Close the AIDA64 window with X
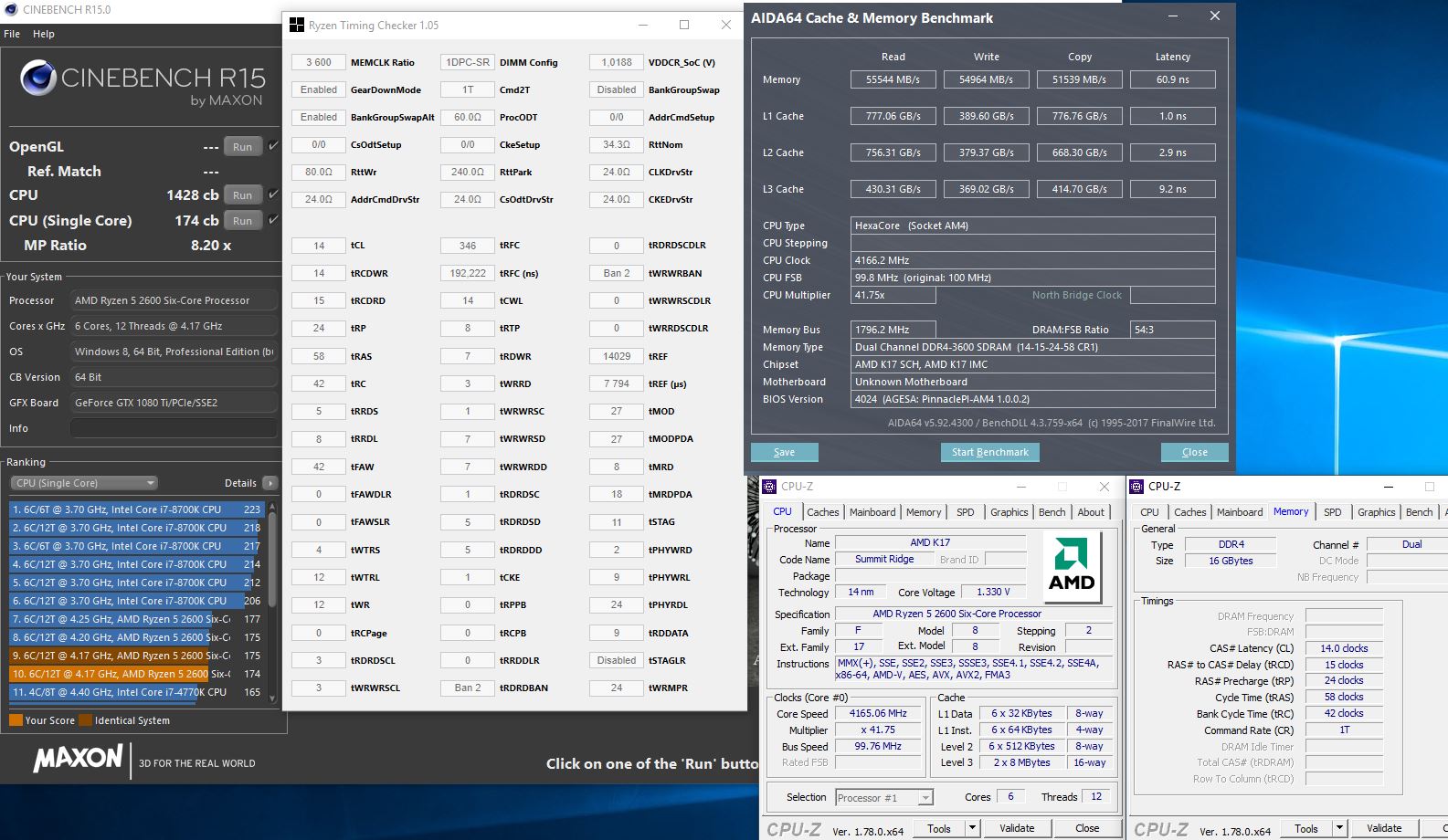 [1214, 16]
